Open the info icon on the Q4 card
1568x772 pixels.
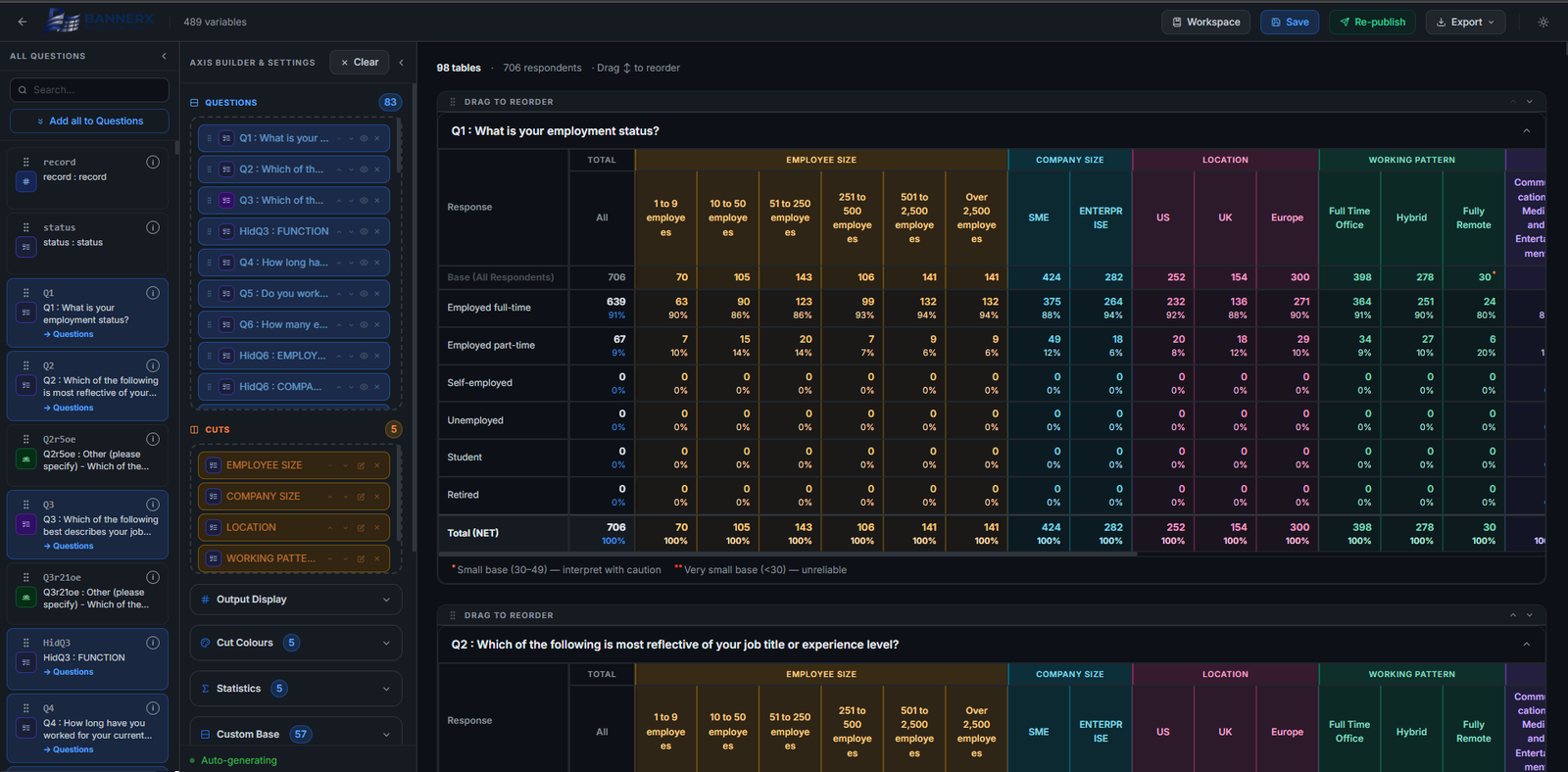(153, 708)
